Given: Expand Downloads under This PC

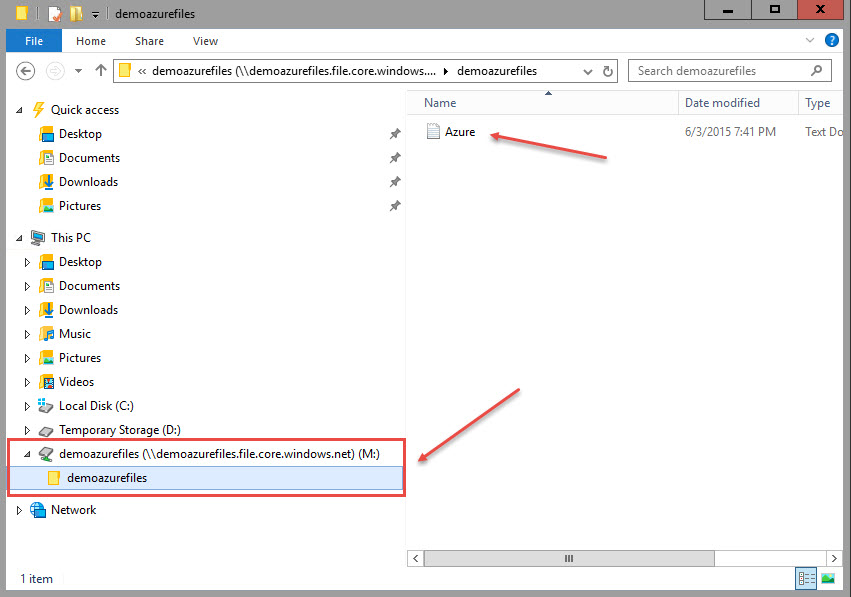Looking at the screenshot, I should (x=27, y=310).
